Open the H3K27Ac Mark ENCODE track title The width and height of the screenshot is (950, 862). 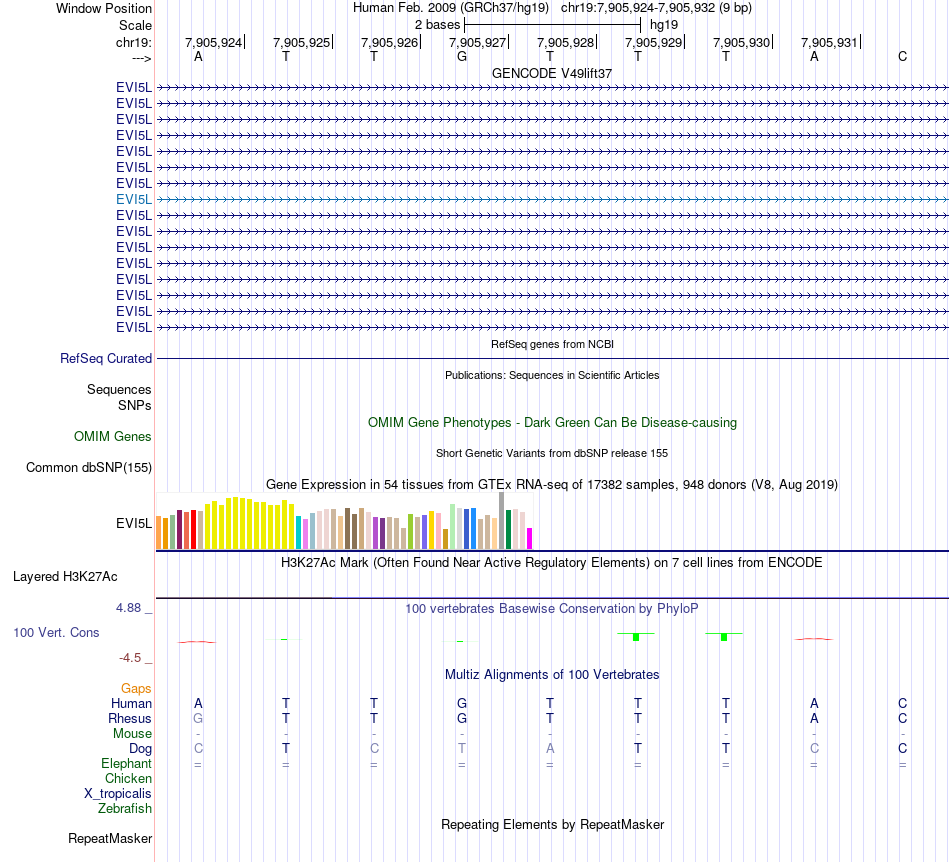click(x=552, y=563)
